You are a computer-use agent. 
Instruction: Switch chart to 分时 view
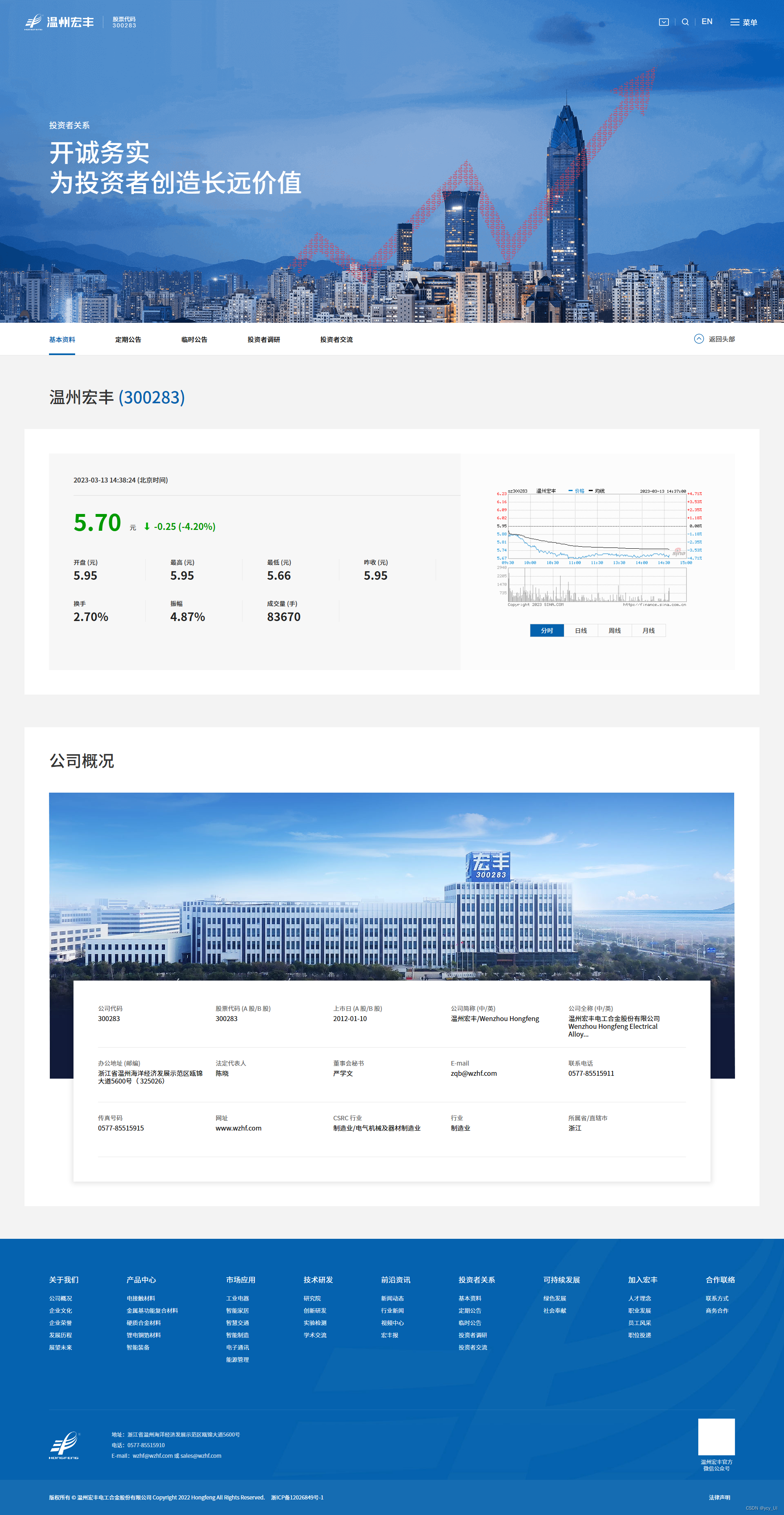coord(547,630)
